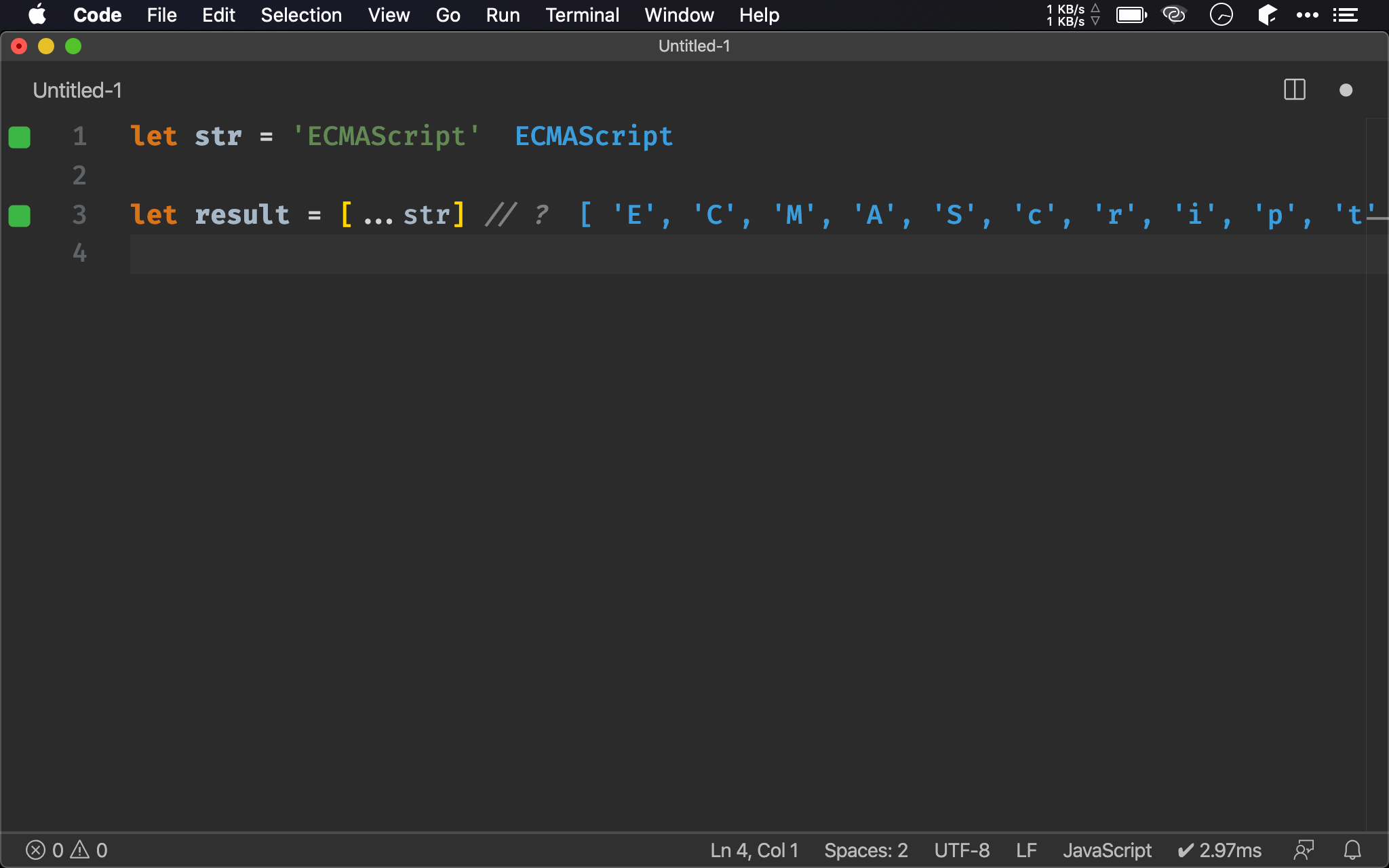Image resolution: width=1389 pixels, height=868 pixels.
Task: Open macOS notification center list icon
Action: point(1345,15)
